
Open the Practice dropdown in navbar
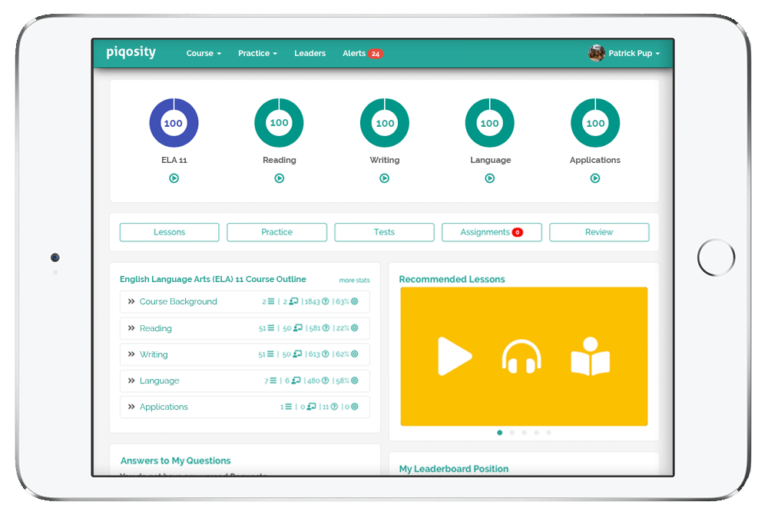257,53
